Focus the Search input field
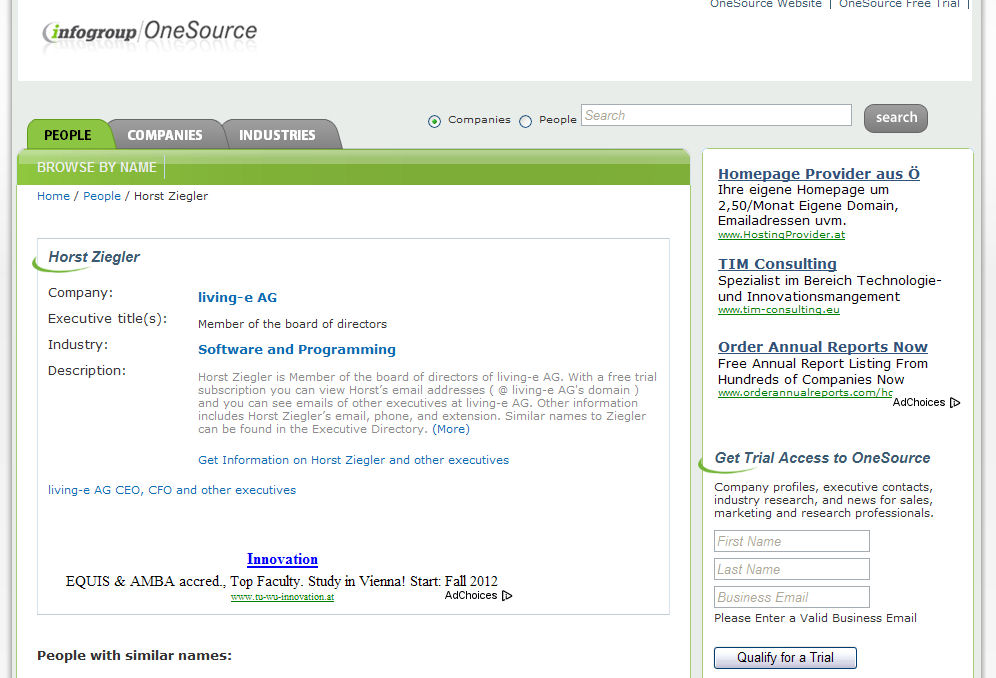996x678 pixels. [x=716, y=115]
